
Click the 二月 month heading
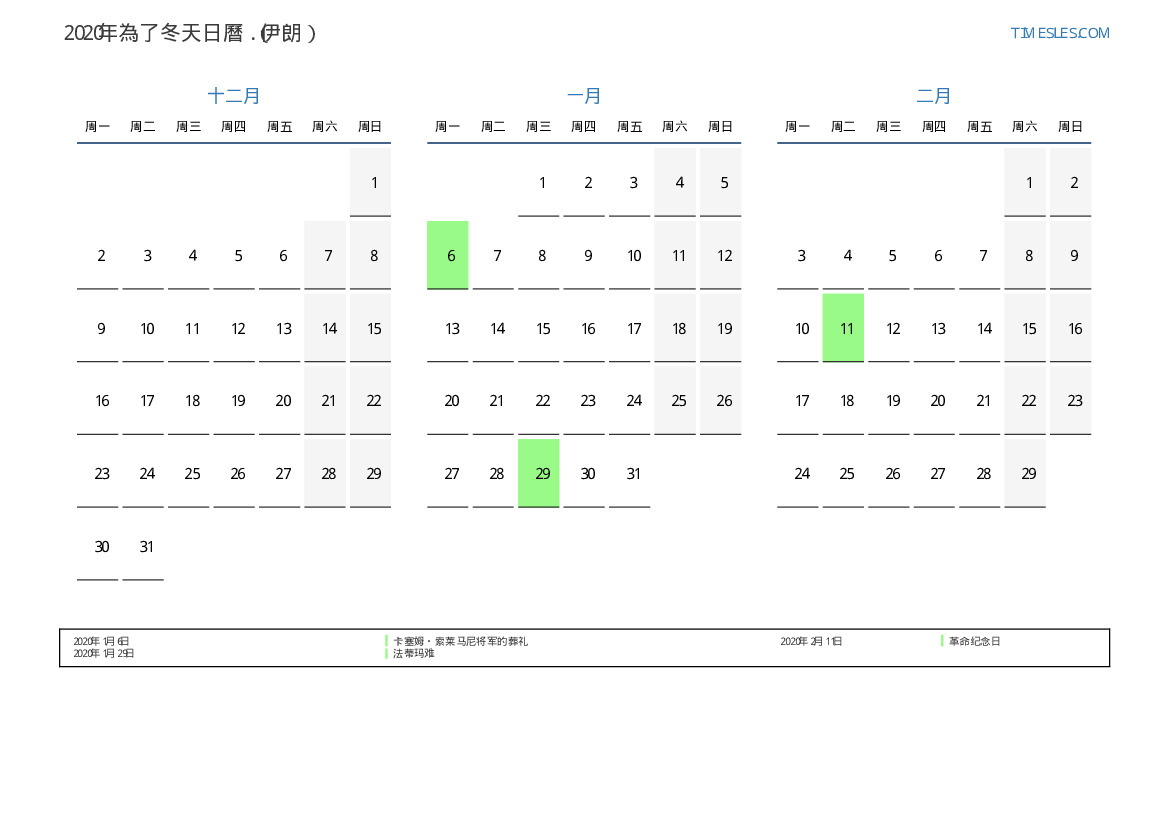(x=934, y=96)
